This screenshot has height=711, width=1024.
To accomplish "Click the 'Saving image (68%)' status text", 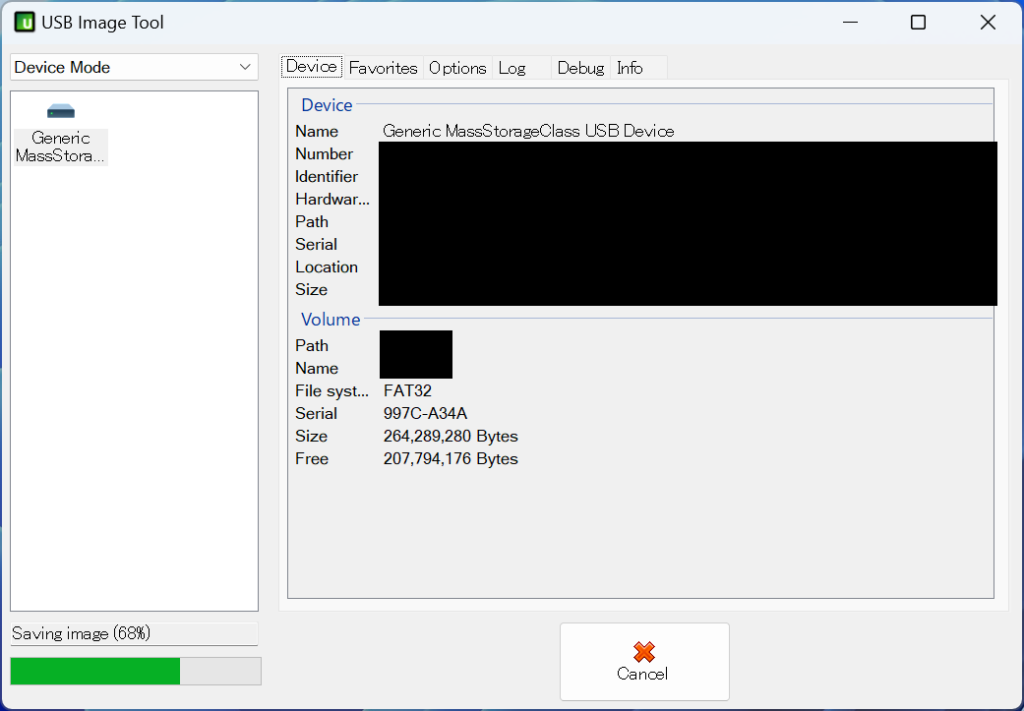I will coord(81,633).
